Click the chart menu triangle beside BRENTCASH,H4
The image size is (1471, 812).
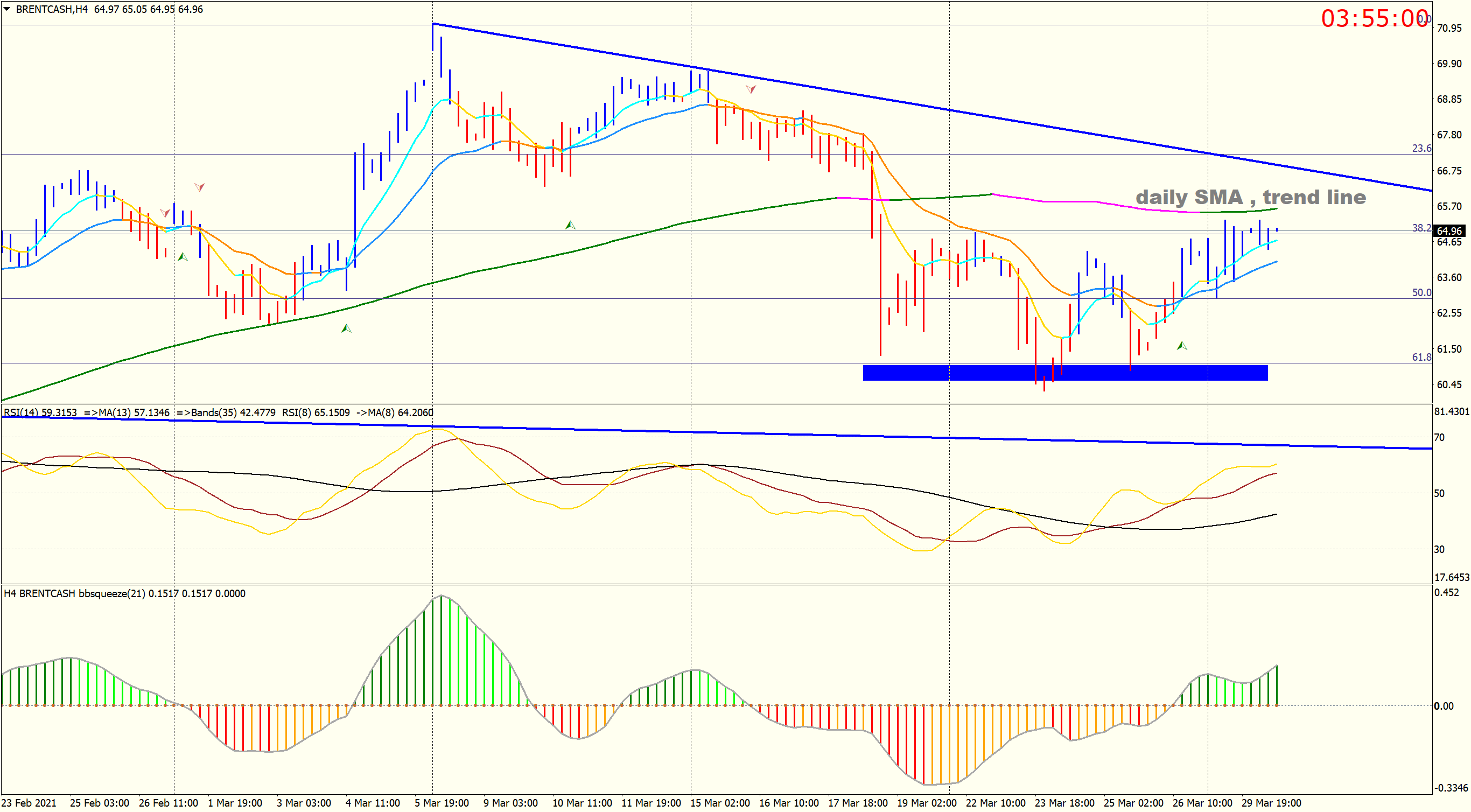(7, 9)
